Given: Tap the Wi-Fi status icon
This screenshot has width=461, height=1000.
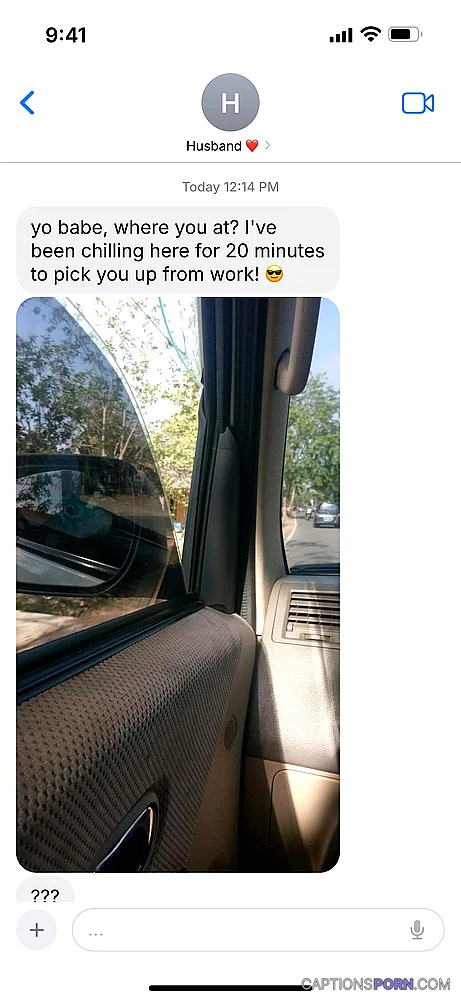Looking at the screenshot, I should pyautogui.click(x=370, y=34).
